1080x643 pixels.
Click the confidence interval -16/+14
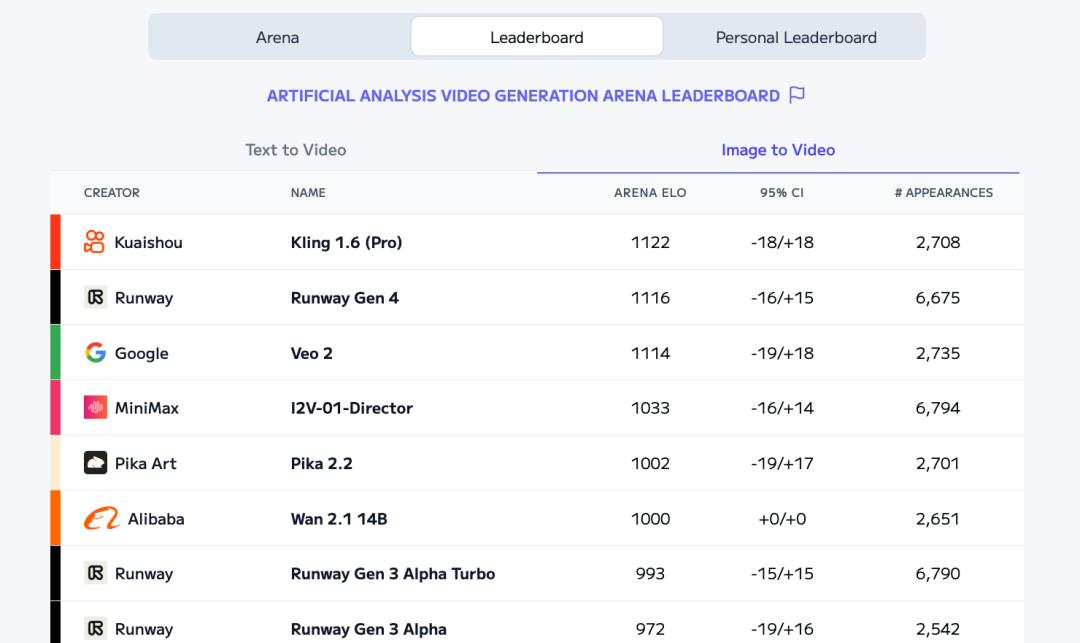782,408
